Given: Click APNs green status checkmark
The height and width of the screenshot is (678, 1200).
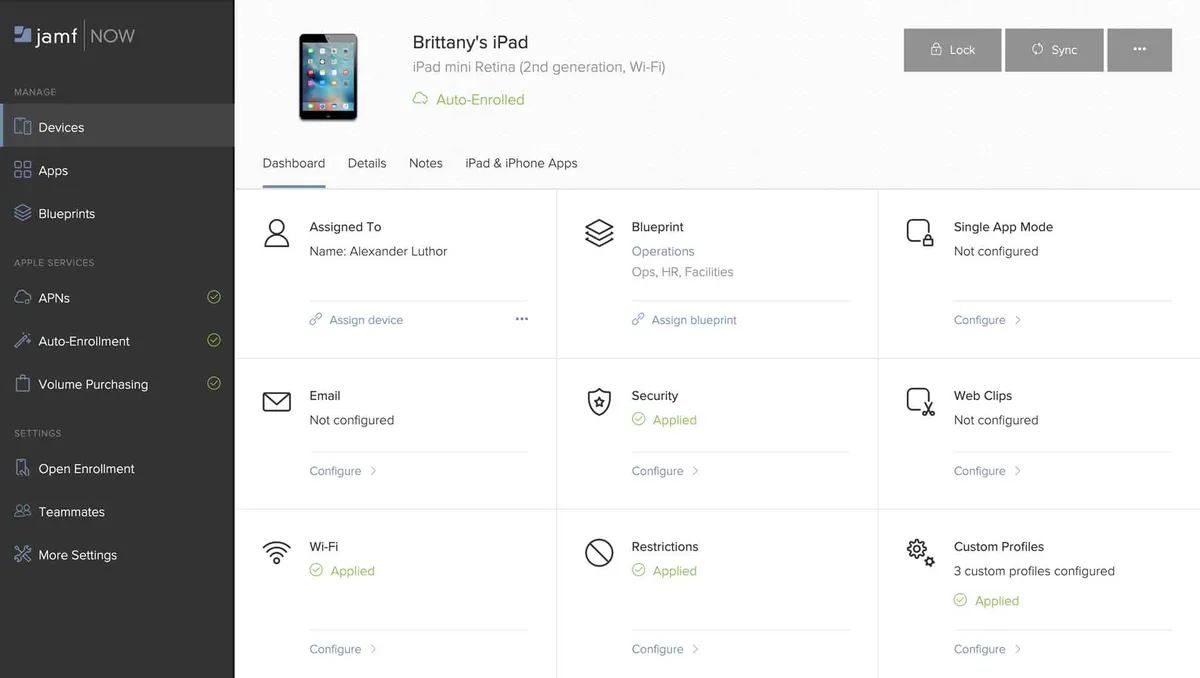Looking at the screenshot, I should 213,297.
